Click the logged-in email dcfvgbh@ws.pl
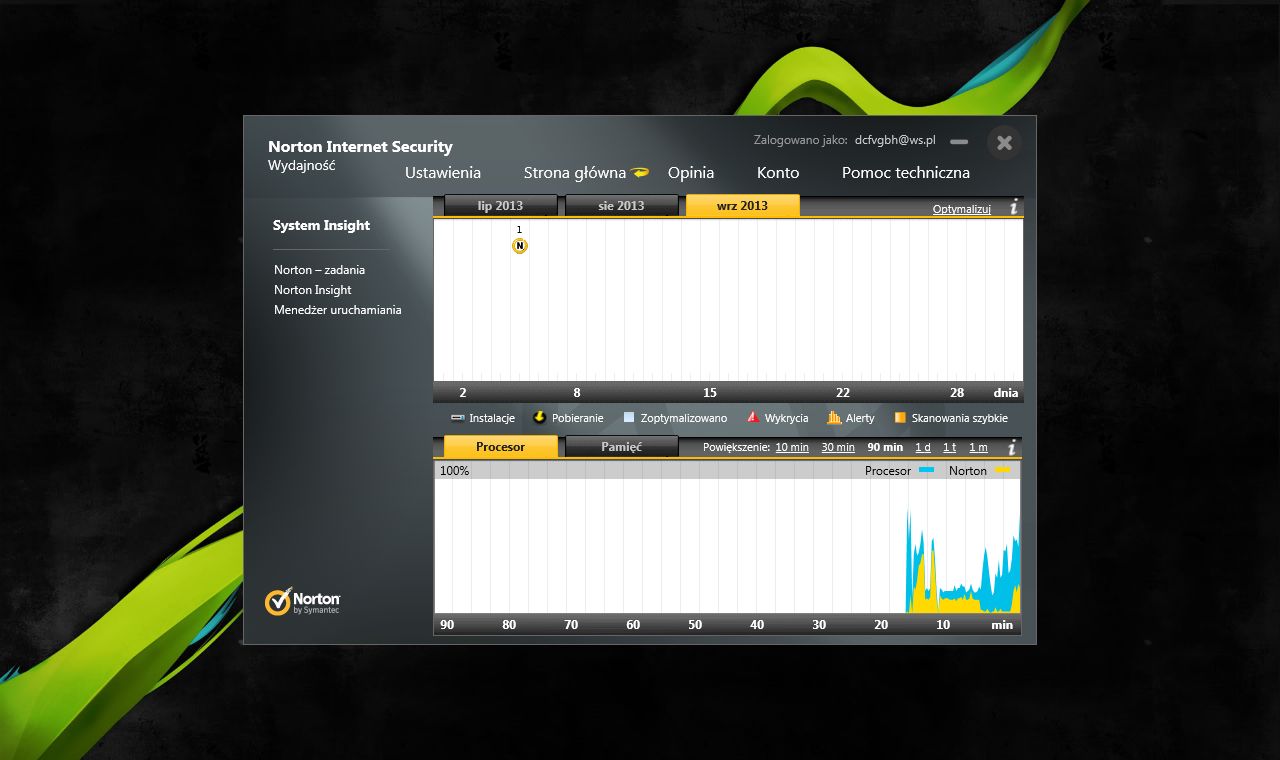 pos(895,140)
